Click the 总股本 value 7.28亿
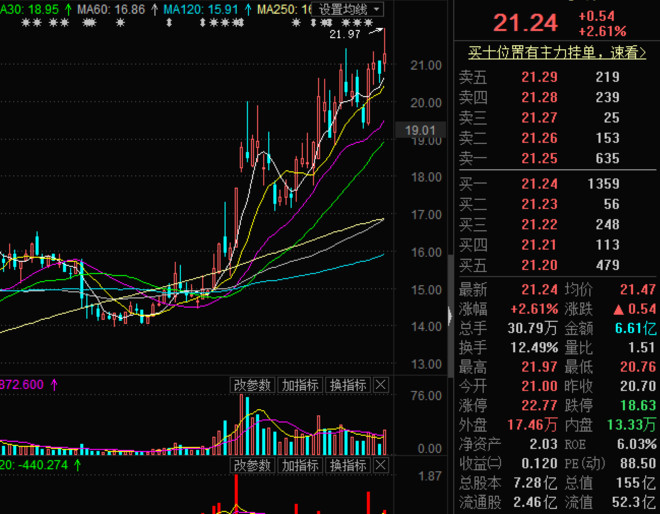This screenshot has height=514, width=660. click(535, 483)
